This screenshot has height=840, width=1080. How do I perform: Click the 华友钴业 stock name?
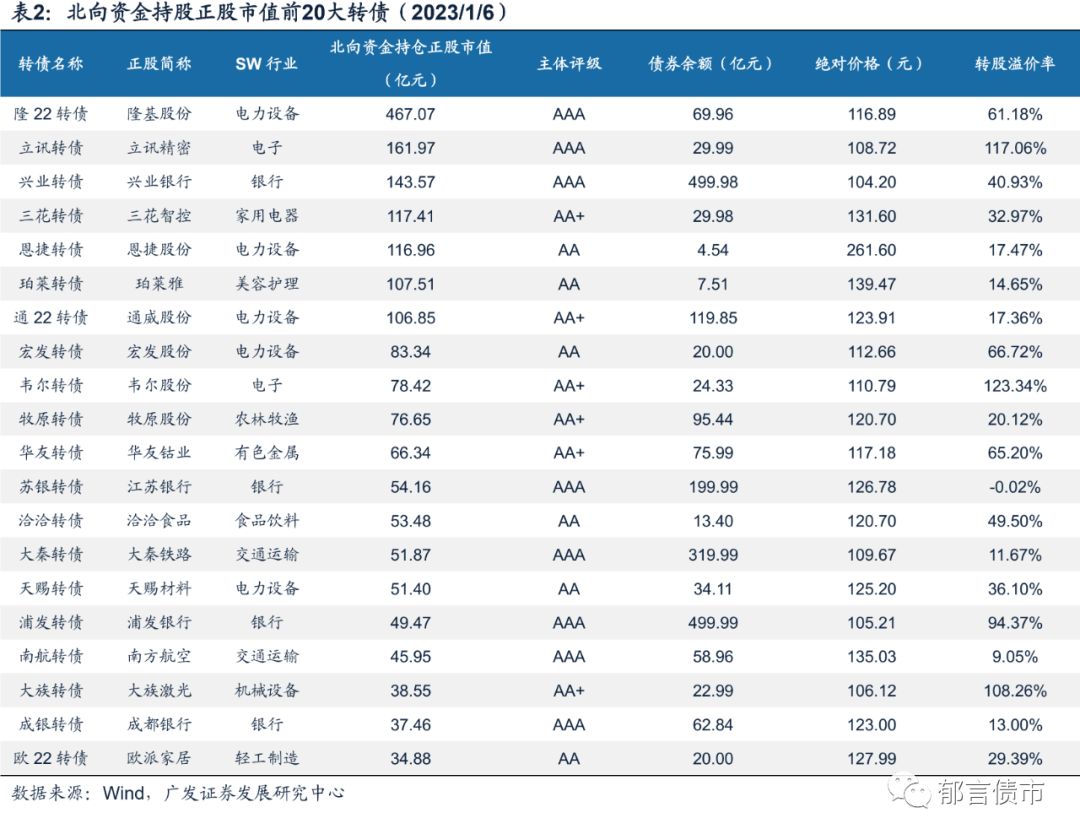pos(159,452)
